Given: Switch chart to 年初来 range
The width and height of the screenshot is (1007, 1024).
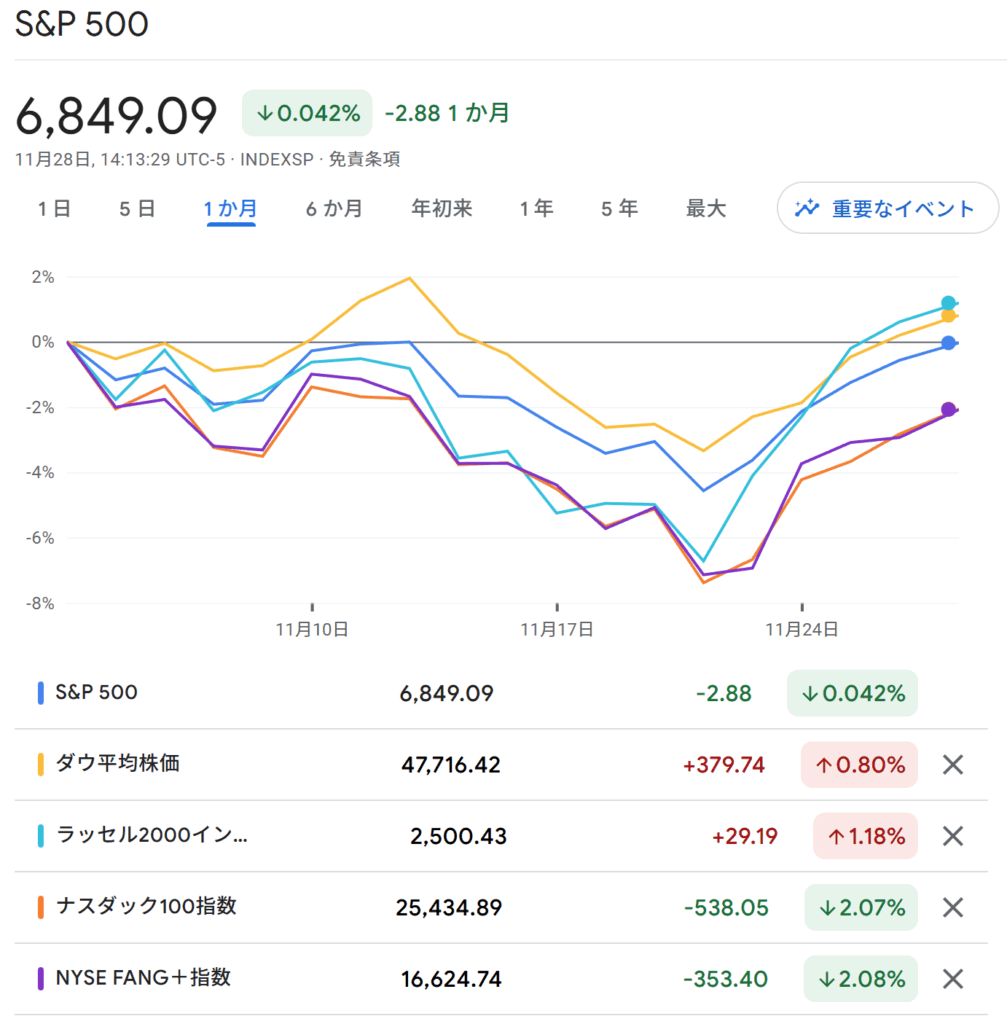Looking at the screenshot, I should tap(441, 209).
